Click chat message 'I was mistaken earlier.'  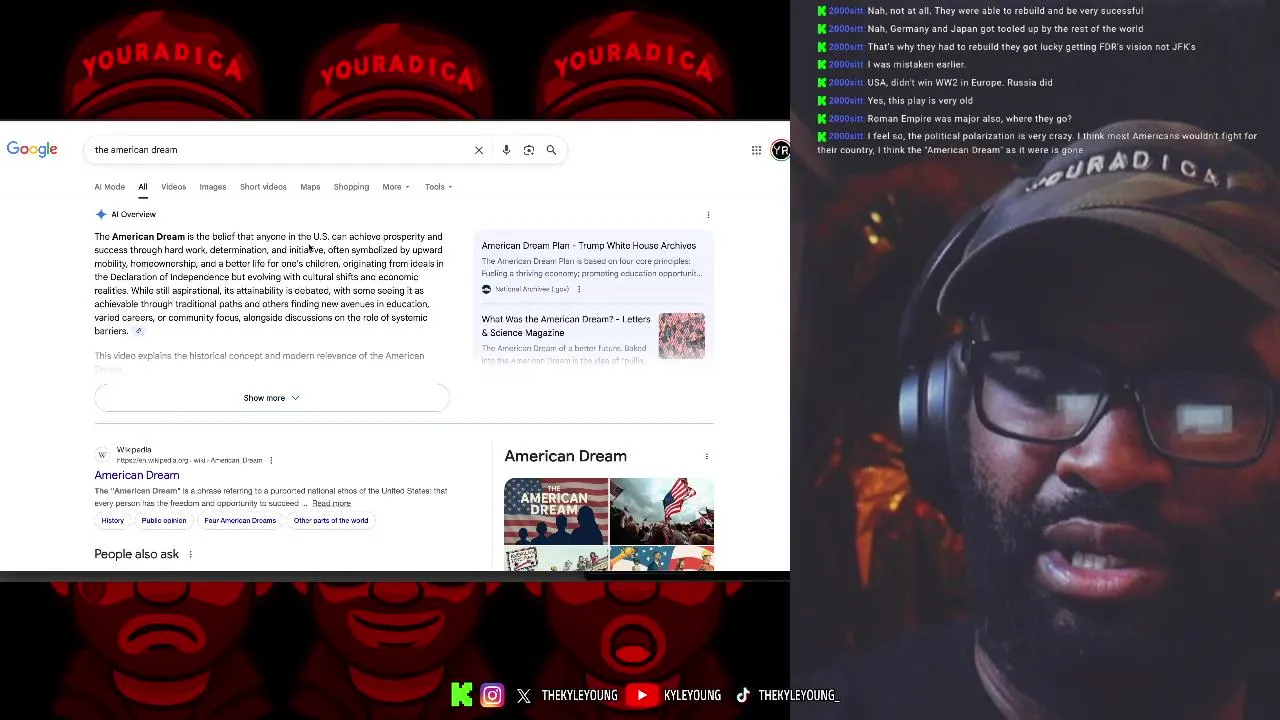916,65
